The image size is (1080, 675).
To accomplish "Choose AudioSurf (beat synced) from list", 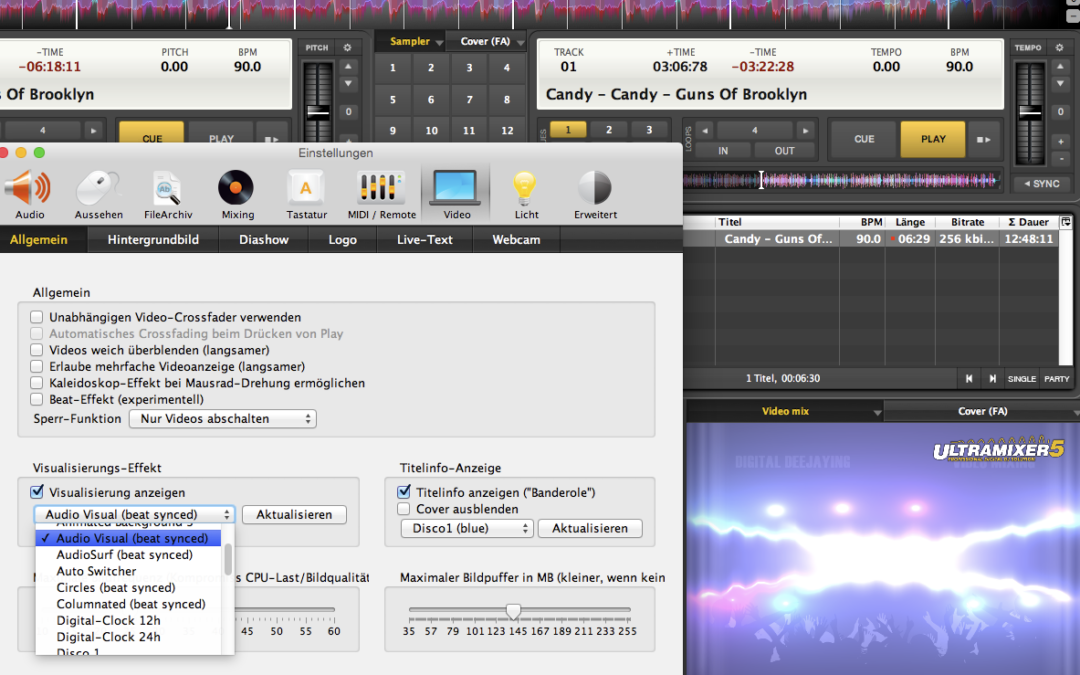I will tap(124, 555).
